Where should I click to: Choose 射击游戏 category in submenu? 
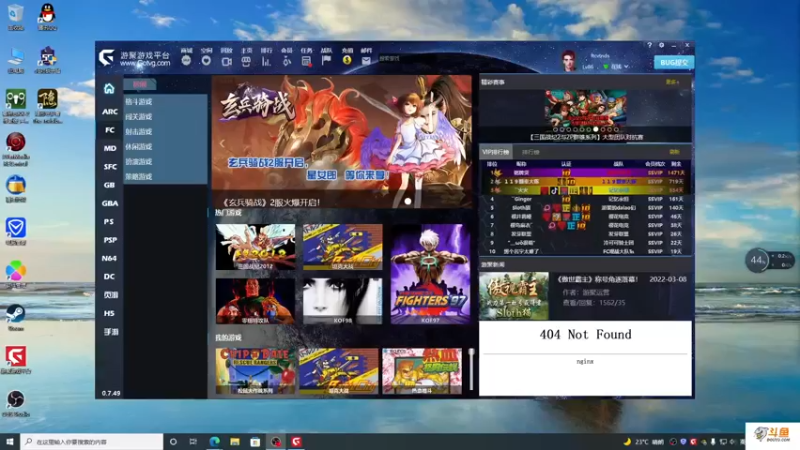click(138, 132)
